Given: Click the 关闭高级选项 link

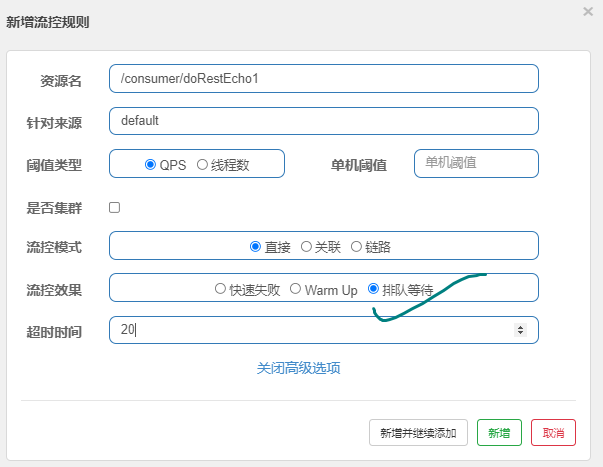Looking at the screenshot, I should 298,368.
